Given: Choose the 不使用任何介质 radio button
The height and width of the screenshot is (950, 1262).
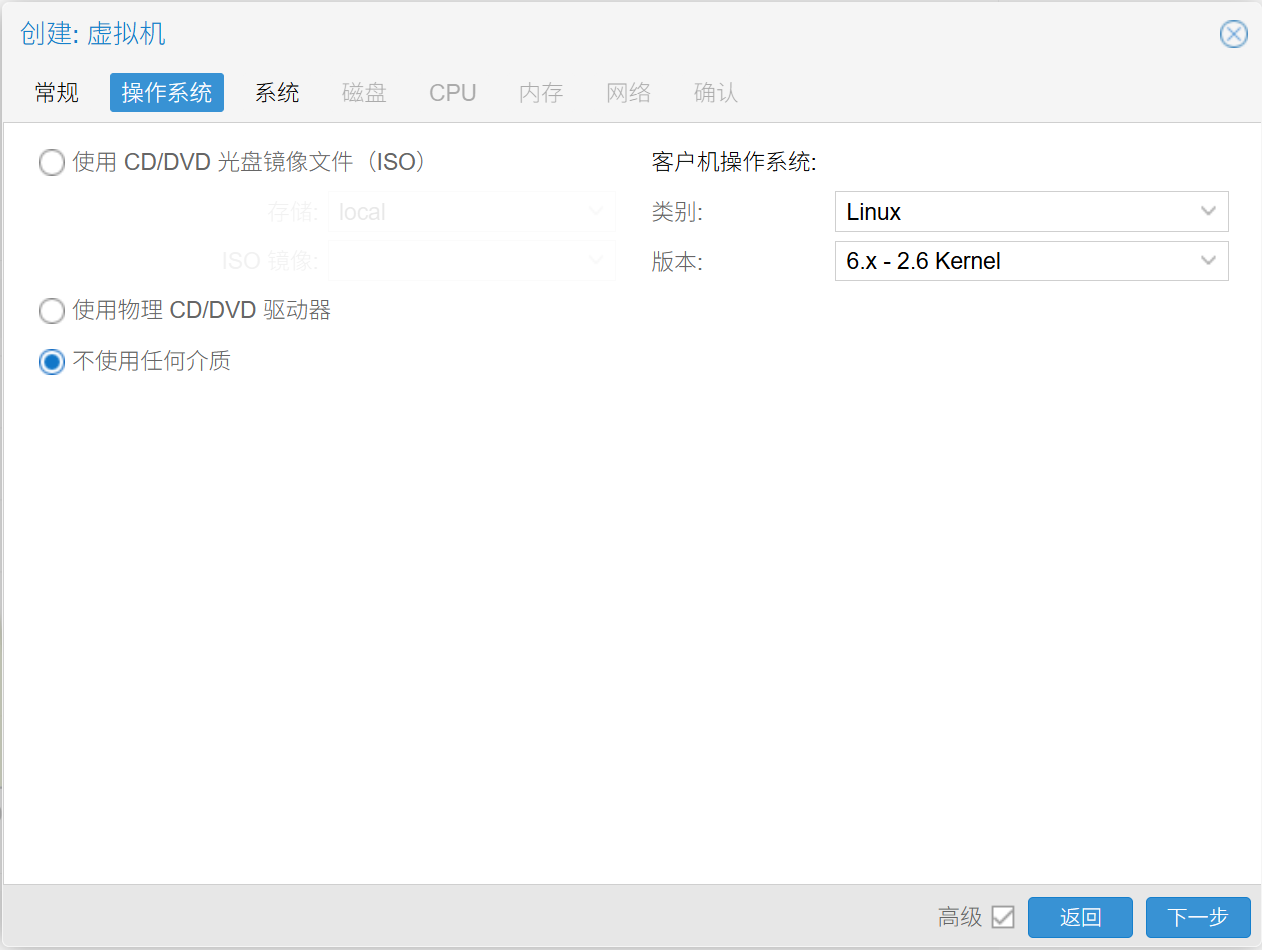Looking at the screenshot, I should [x=52, y=361].
